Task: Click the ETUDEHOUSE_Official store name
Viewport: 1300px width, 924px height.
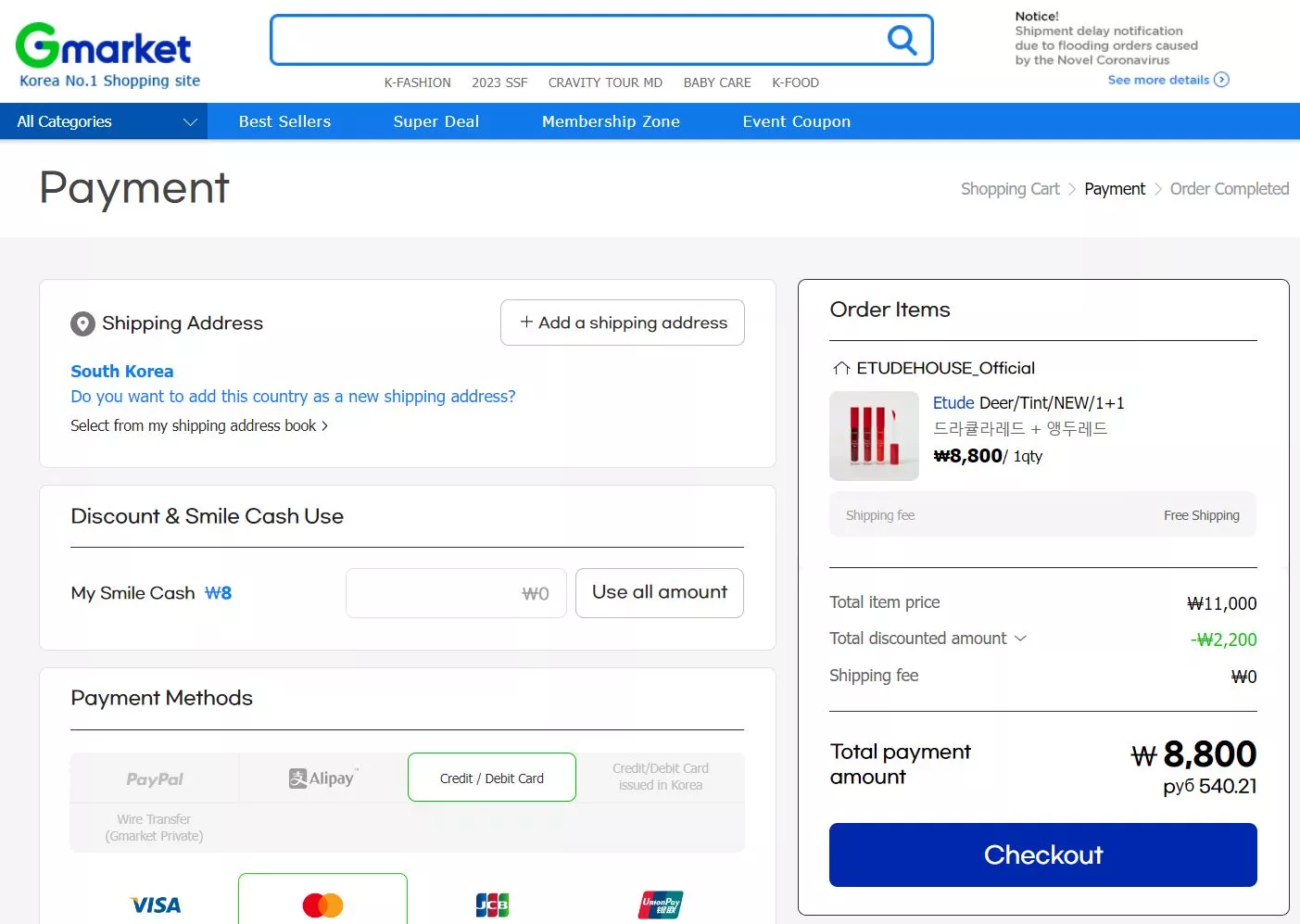Action: pyautogui.click(x=945, y=368)
